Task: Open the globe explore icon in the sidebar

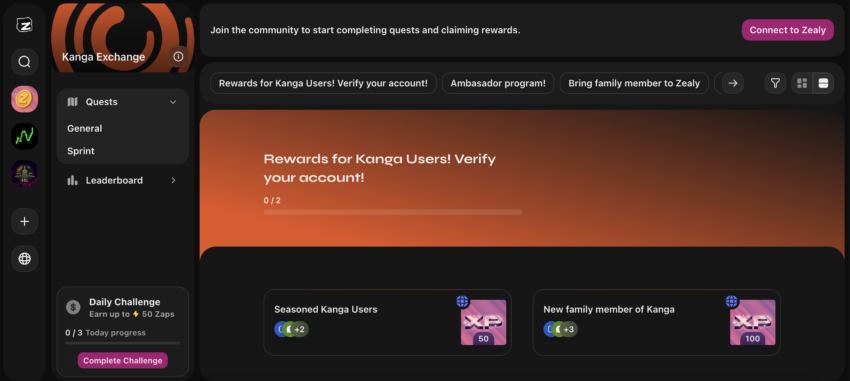Action: point(24,259)
